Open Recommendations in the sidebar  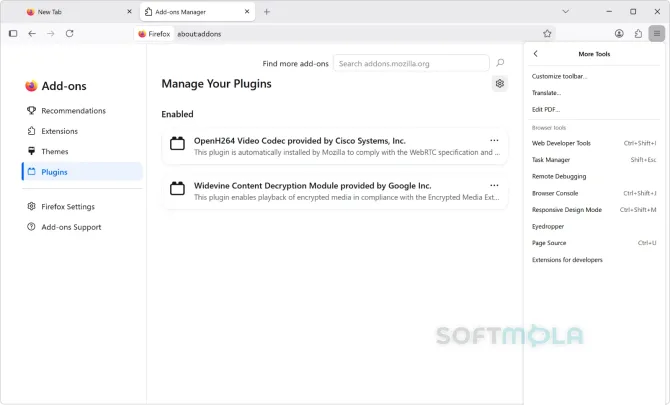82,111
